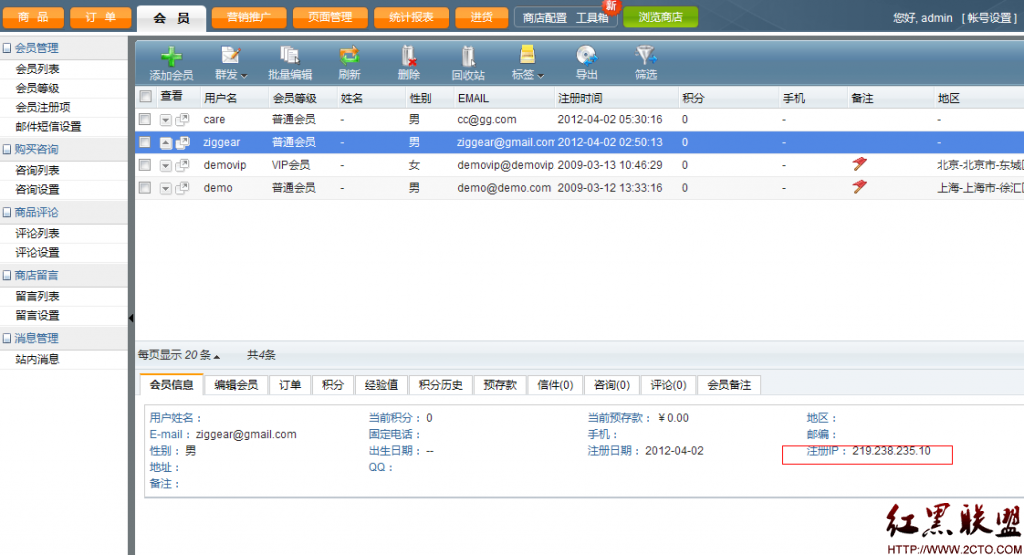Open the 进货 top menu
This screenshot has width=1024, height=555.
coord(481,18)
